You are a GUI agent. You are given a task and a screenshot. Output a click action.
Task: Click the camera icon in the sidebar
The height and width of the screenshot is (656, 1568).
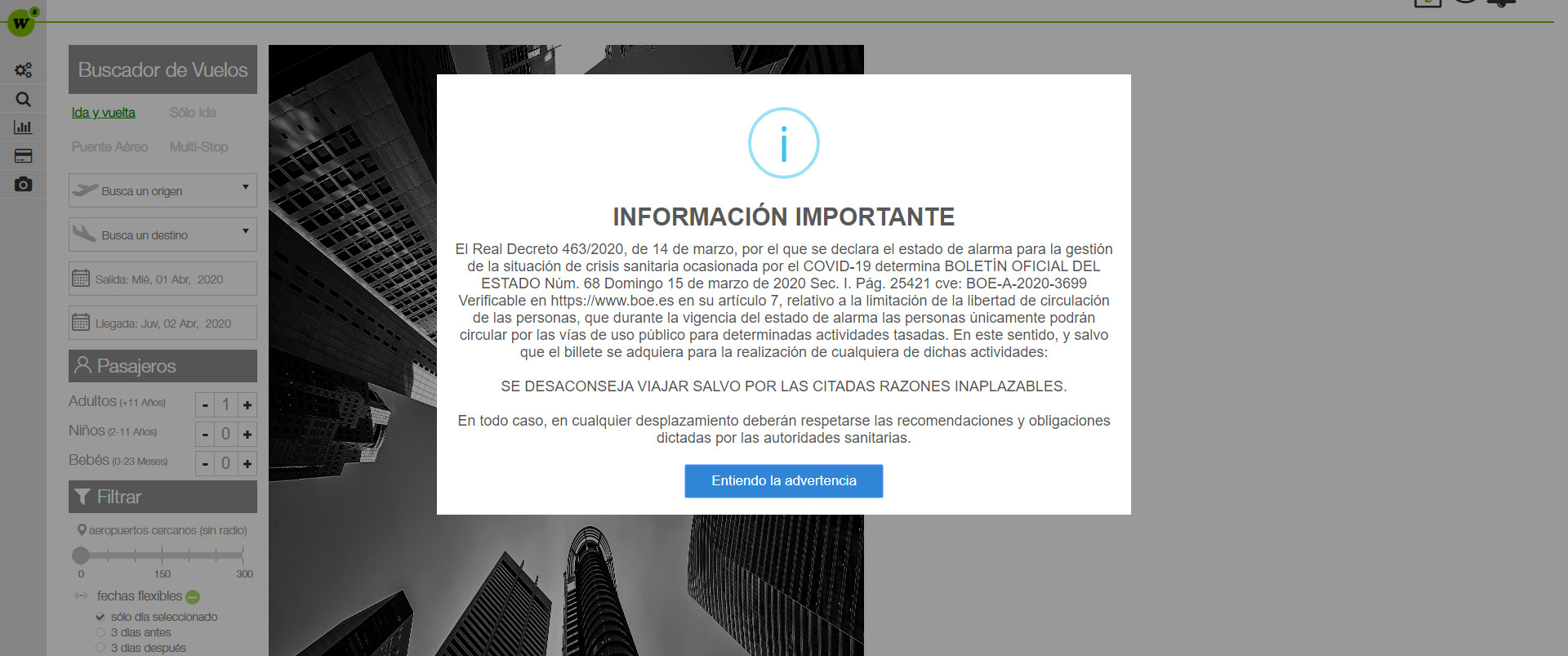point(23,185)
